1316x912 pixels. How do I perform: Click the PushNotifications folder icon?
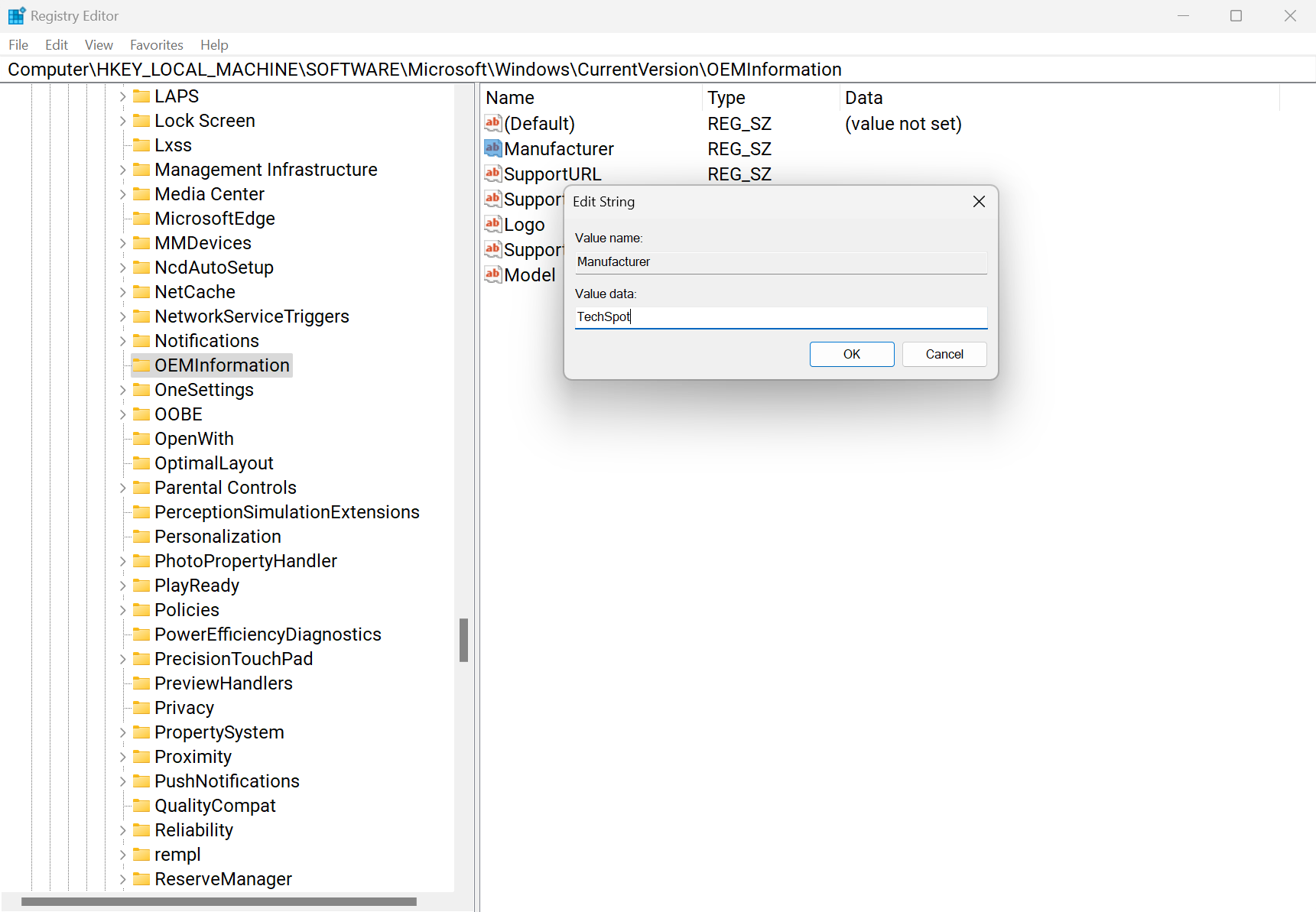click(x=142, y=781)
